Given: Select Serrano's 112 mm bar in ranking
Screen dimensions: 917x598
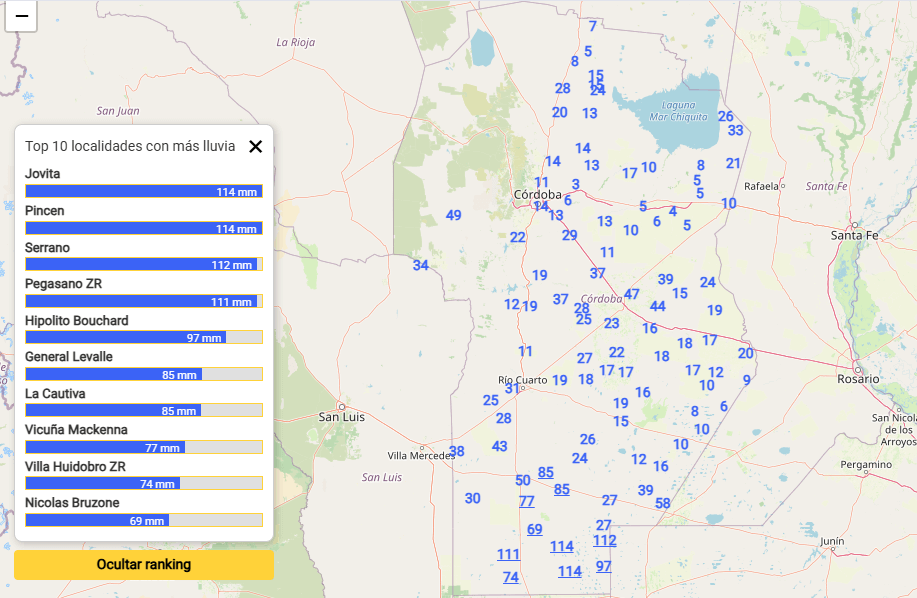Looking at the screenshot, I should click(x=143, y=265).
